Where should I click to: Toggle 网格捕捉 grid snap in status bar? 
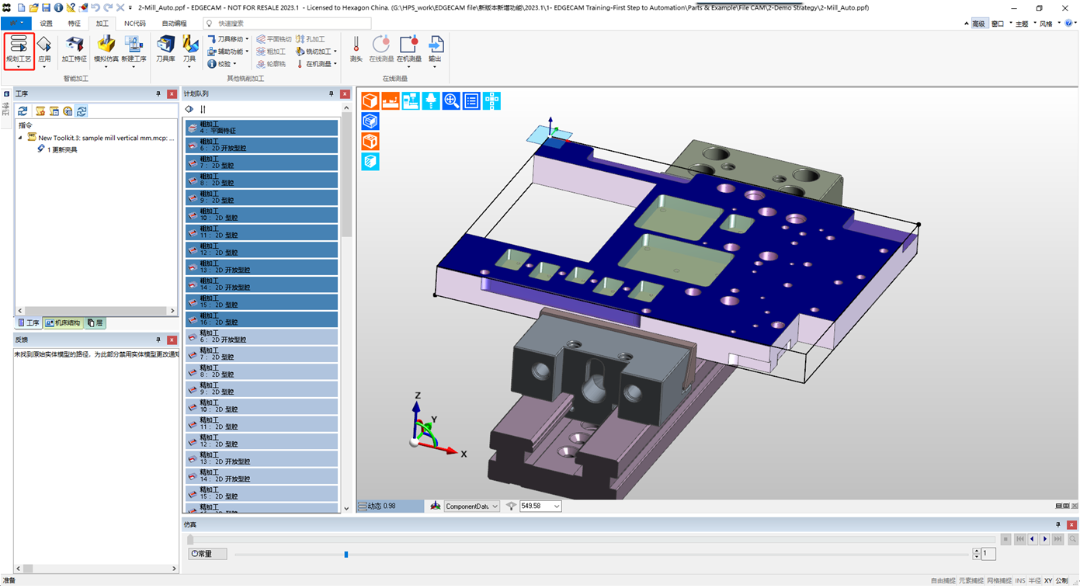[x=999, y=580]
